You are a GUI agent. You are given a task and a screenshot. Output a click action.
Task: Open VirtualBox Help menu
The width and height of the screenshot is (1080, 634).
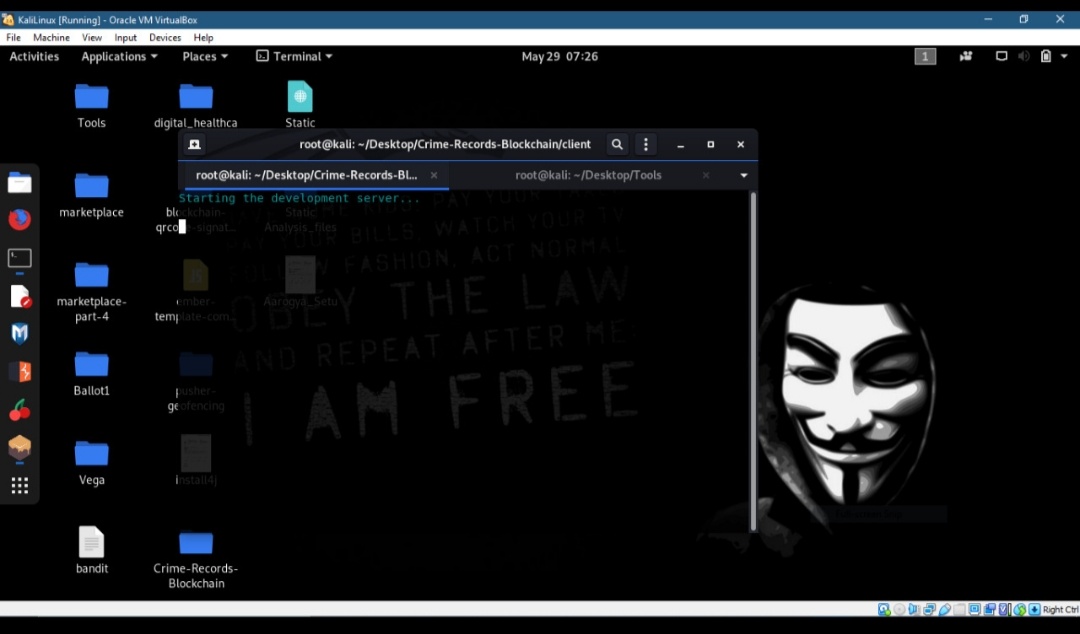click(203, 38)
